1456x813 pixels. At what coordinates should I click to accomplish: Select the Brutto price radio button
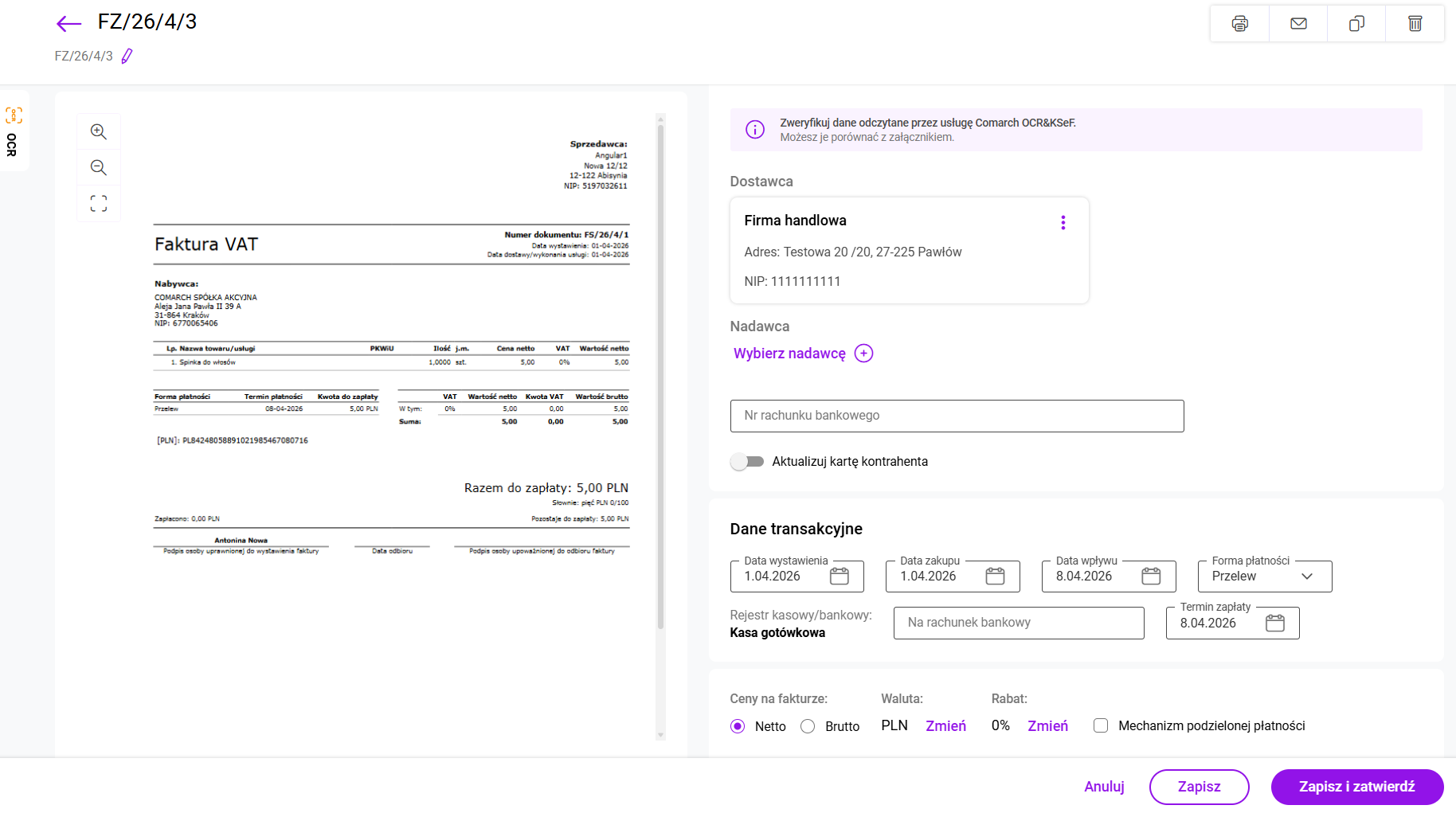click(x=808, y=726)
